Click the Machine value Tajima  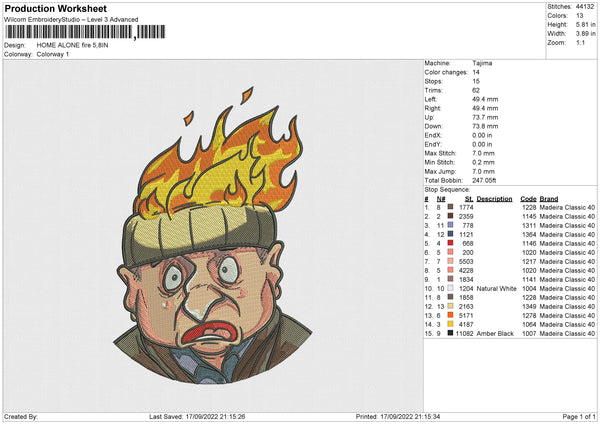[482, 63]
